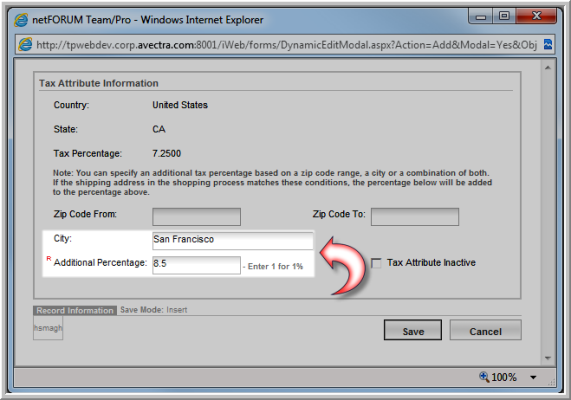Click the Internet Explorer title bar icon
The height and width of the screenshot is (400, 571).
[21, 20]
